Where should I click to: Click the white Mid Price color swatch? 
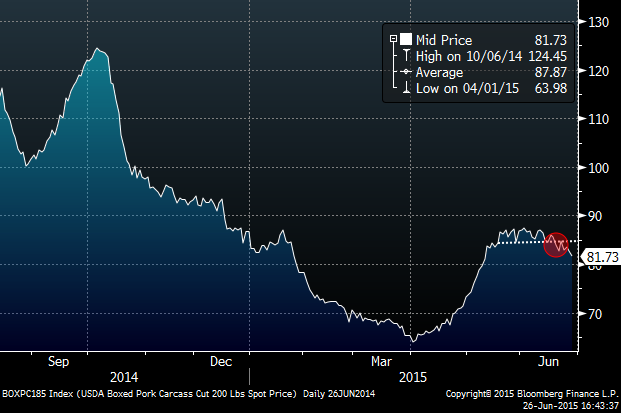tap(407, 39)
